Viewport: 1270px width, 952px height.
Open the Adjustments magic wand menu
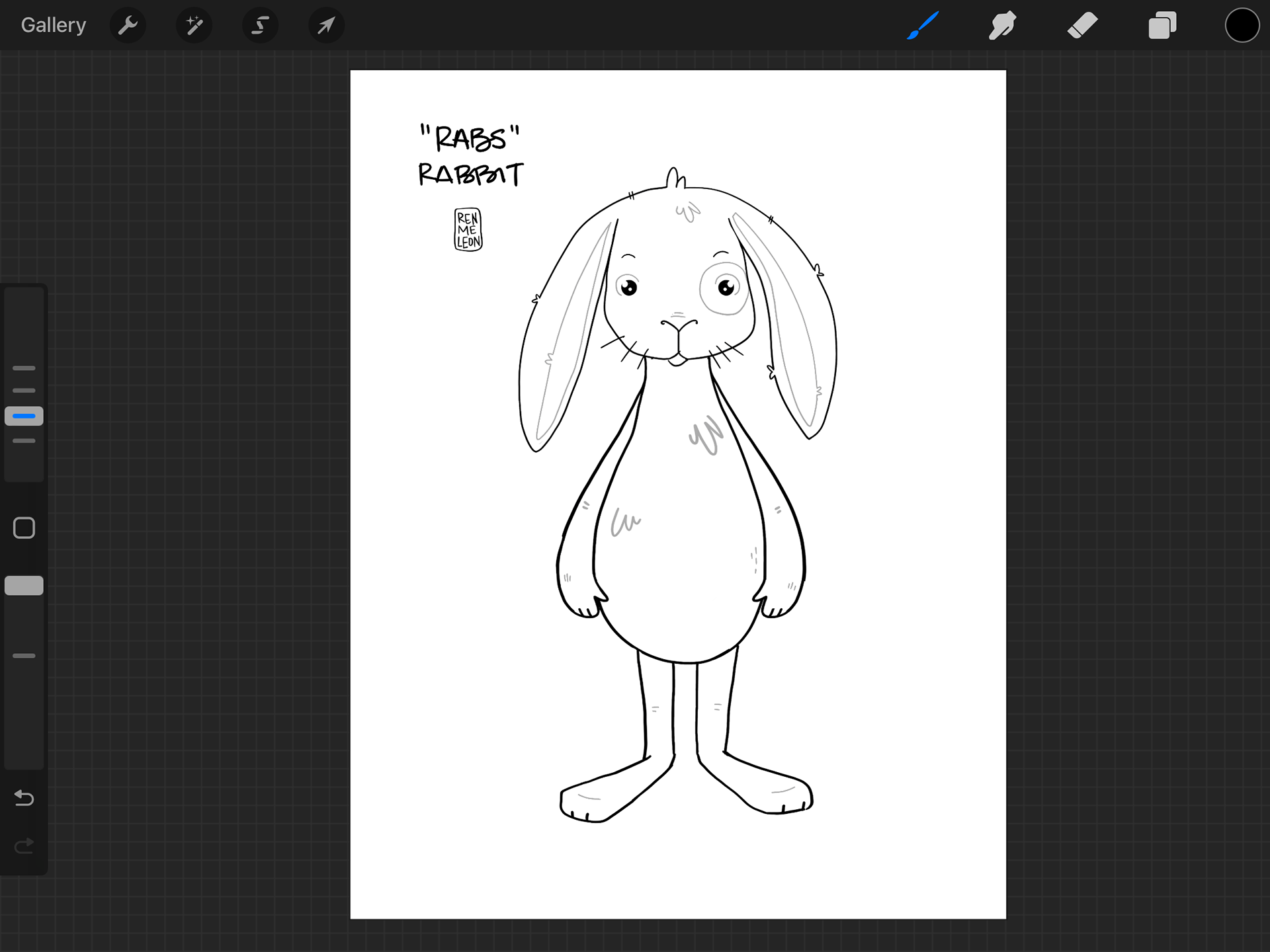[194, 26]
